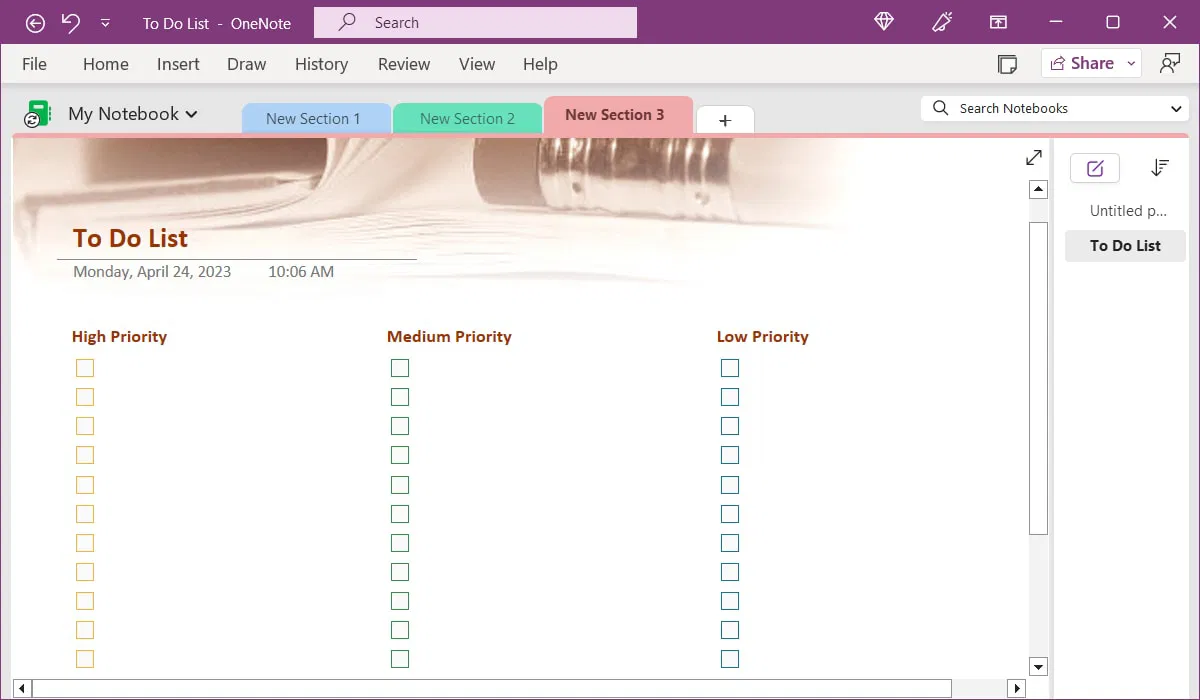Check the first High Priority checkbox
The width and height of the screenshot is (1200, 700).
click(85, 368)
